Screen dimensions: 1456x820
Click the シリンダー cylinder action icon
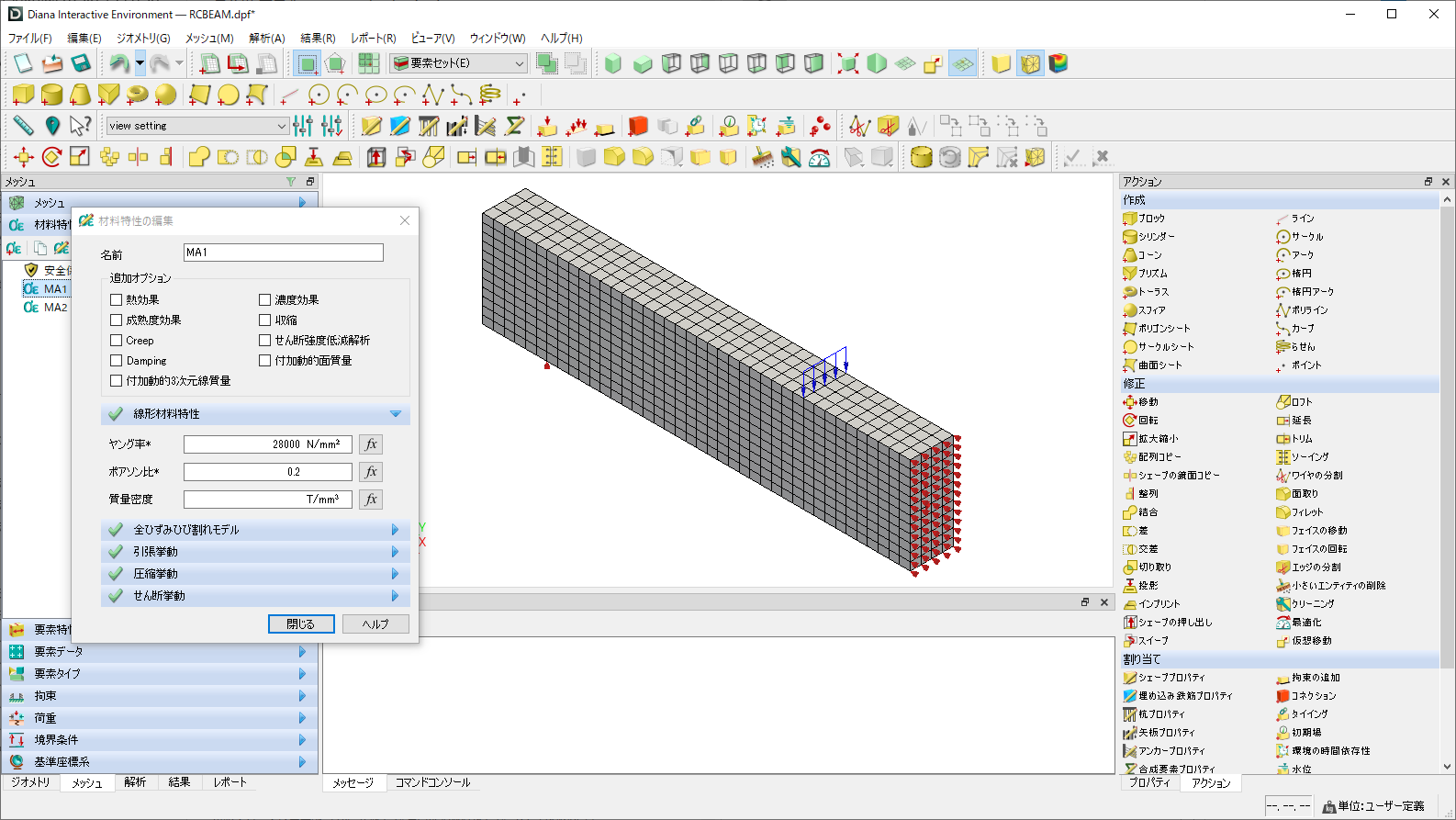(x=1130, y=237)
